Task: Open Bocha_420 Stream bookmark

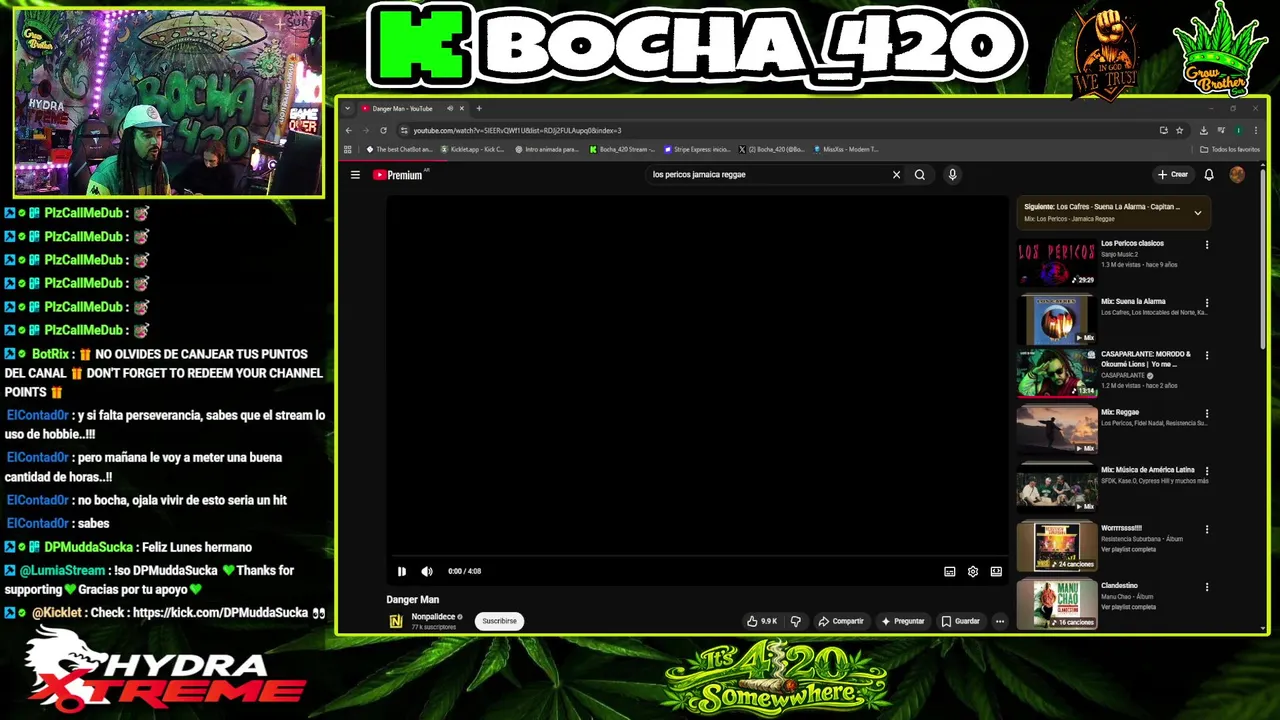Action: [621, 150]
